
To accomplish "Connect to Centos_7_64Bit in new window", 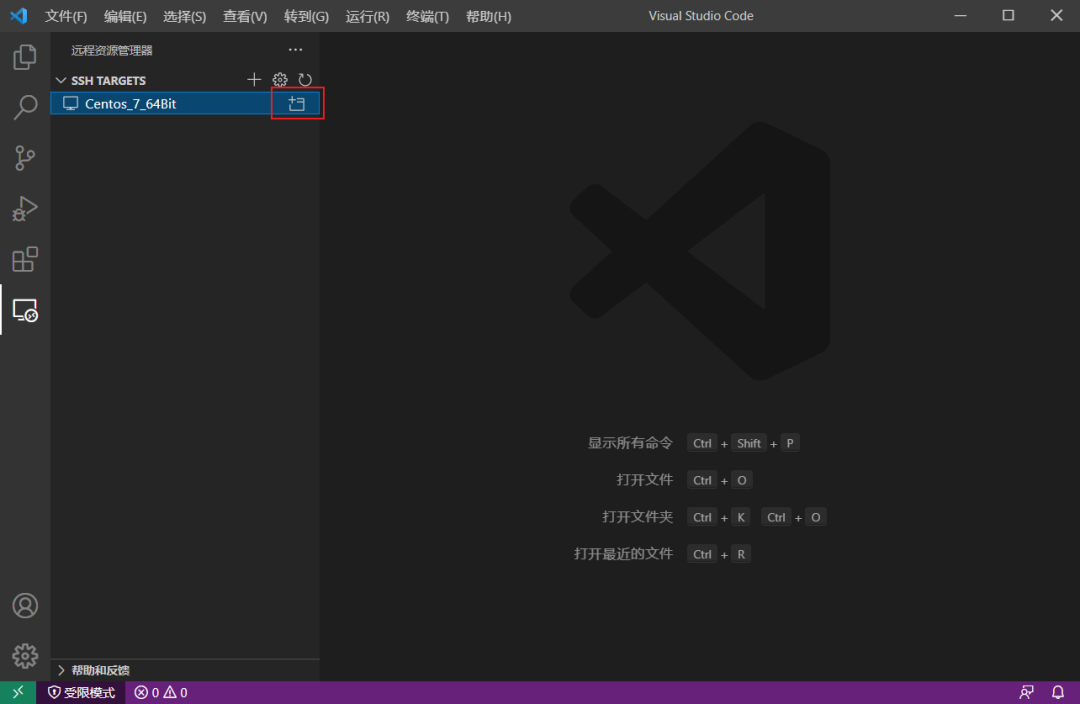I will (x=297, y=103).
